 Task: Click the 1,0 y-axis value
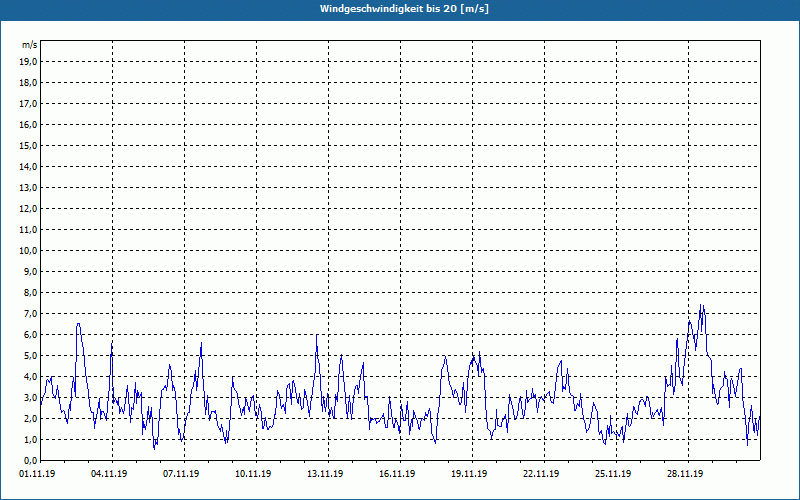tap(31, 439)
